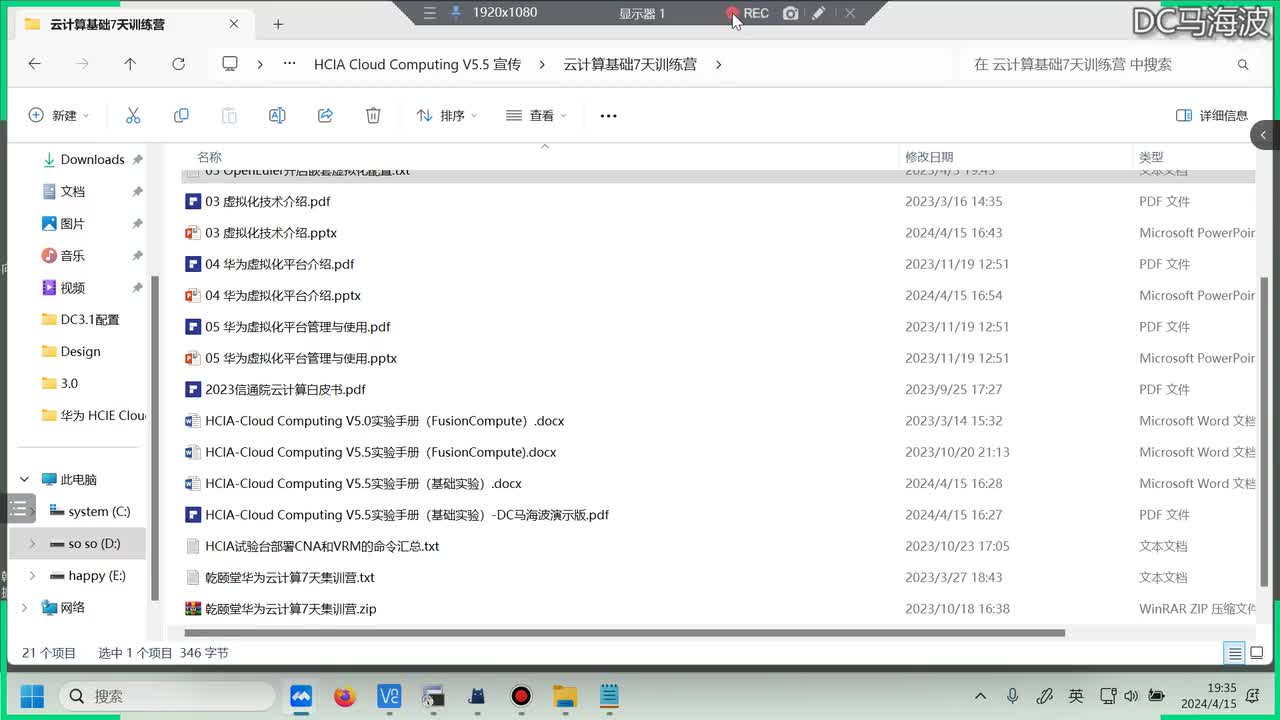Unpin the 视频 quick access pin
Screen dimensions: 1280x720
coord(137,288)
